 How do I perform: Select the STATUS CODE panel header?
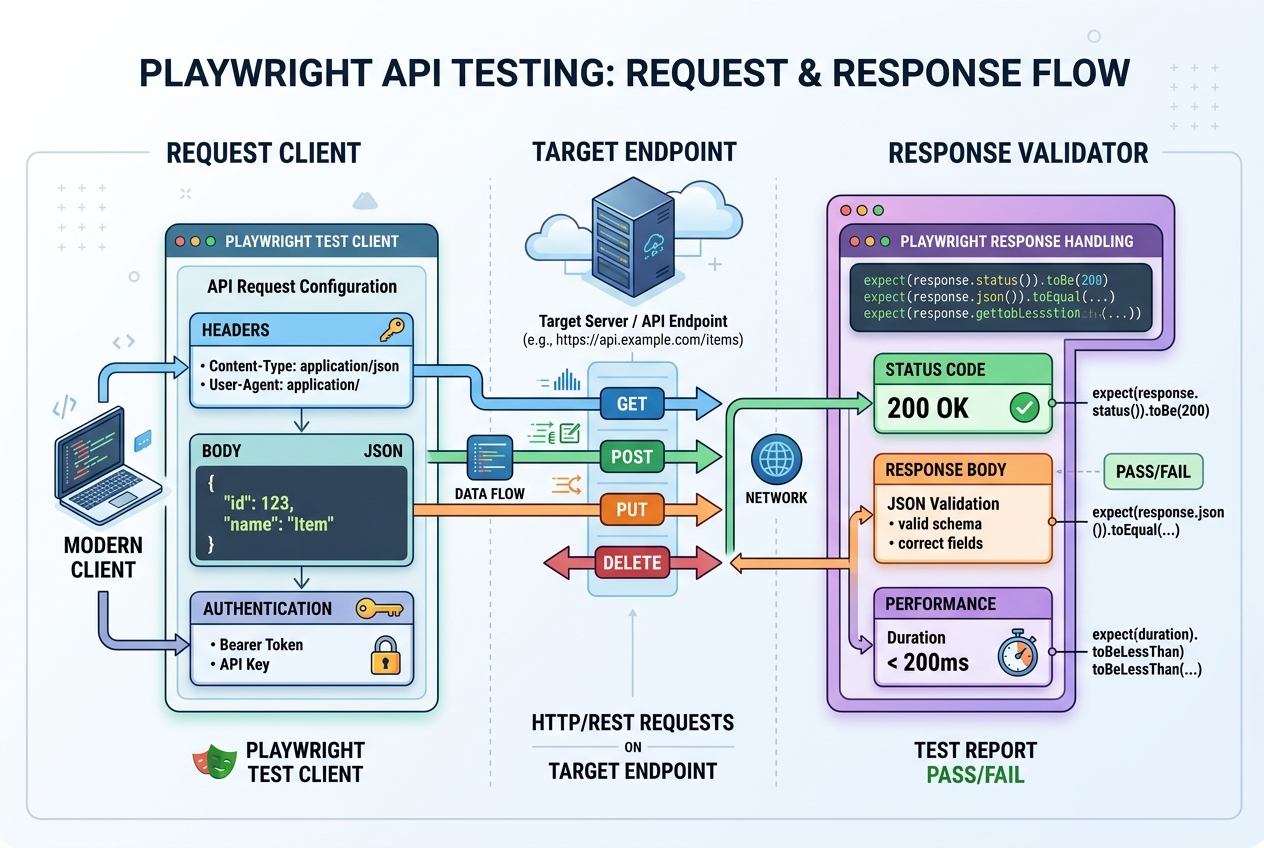[963, 370]
